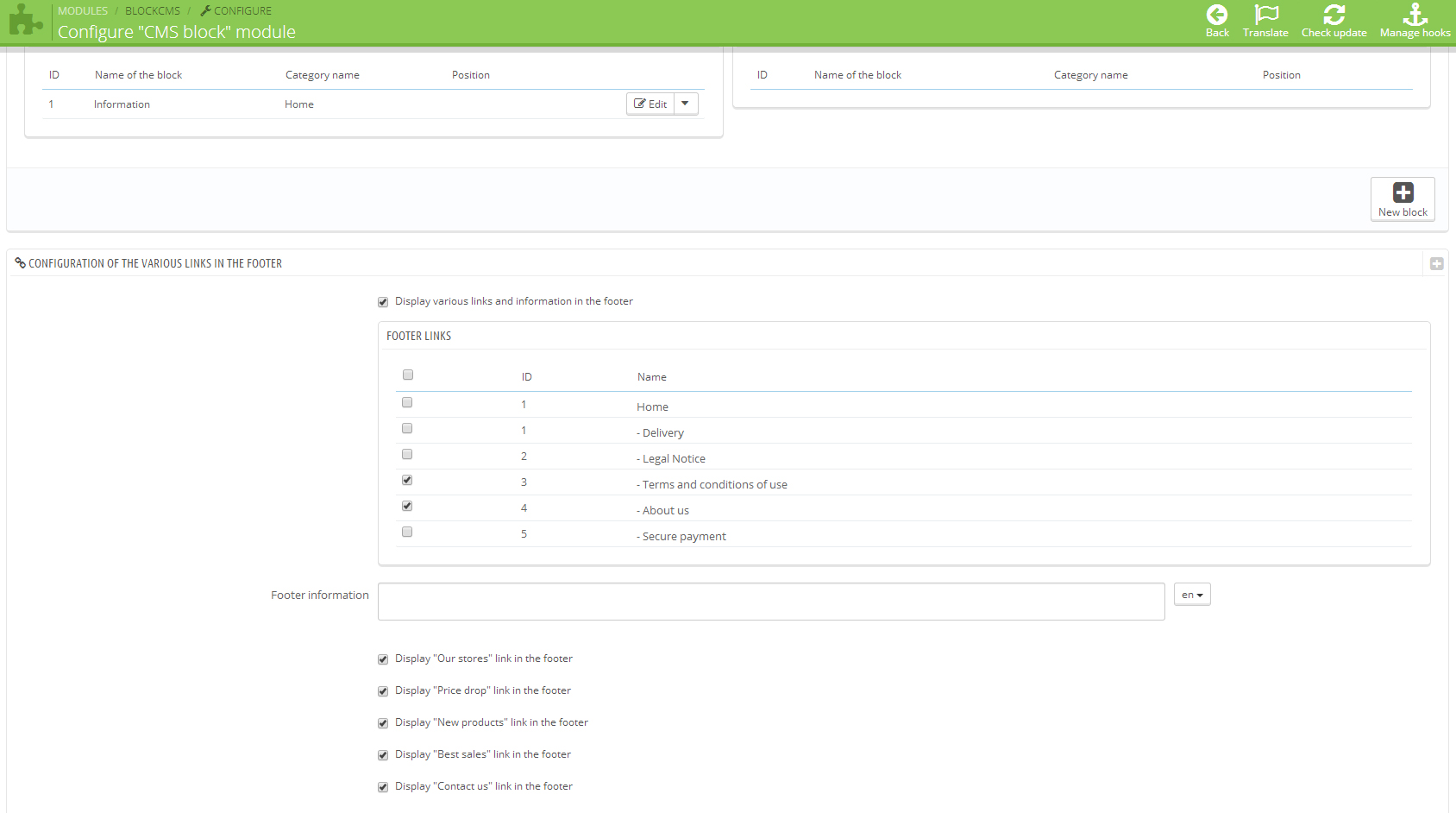Open BLOCKCMS breadcrumb link

click(153, 11)
